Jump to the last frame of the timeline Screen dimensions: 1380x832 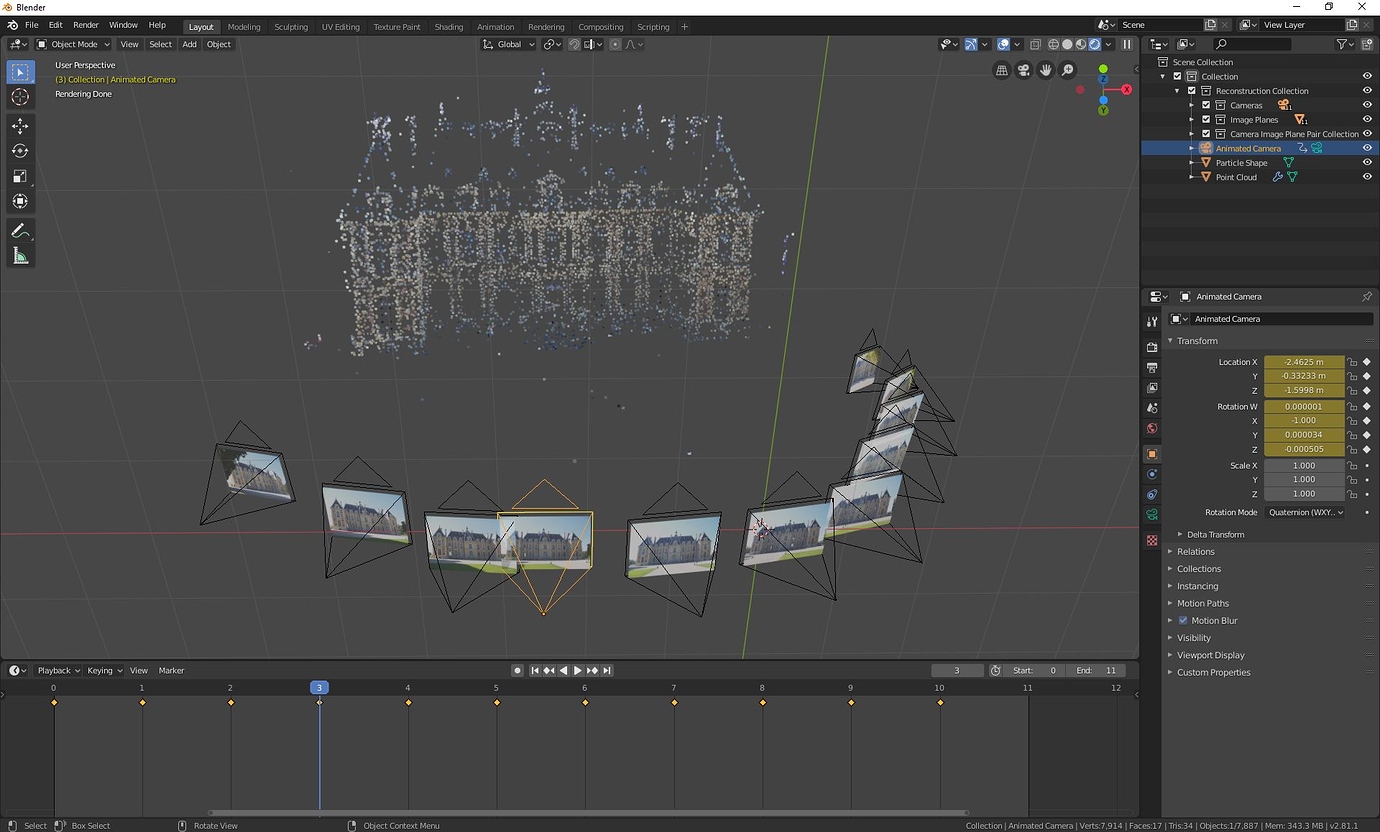click(x=607, y=670)
